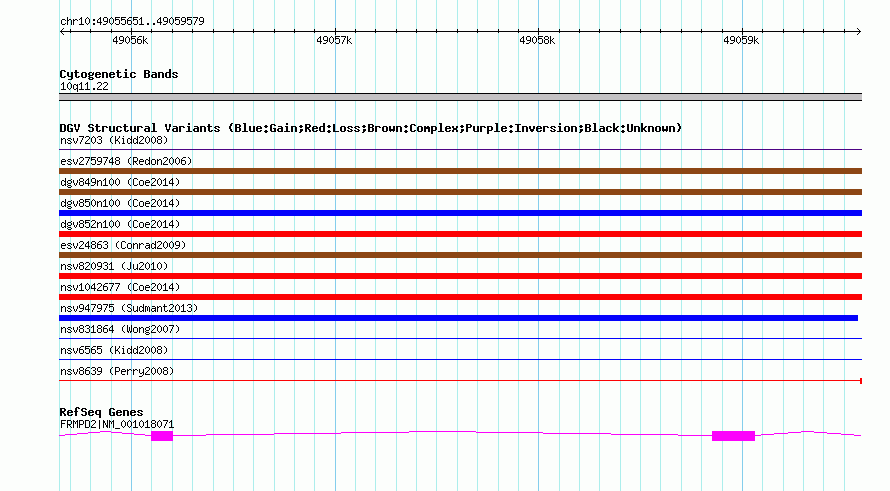Click the right arrow on ruler
This screenshot has height=491, width=890.
point(858,32)
